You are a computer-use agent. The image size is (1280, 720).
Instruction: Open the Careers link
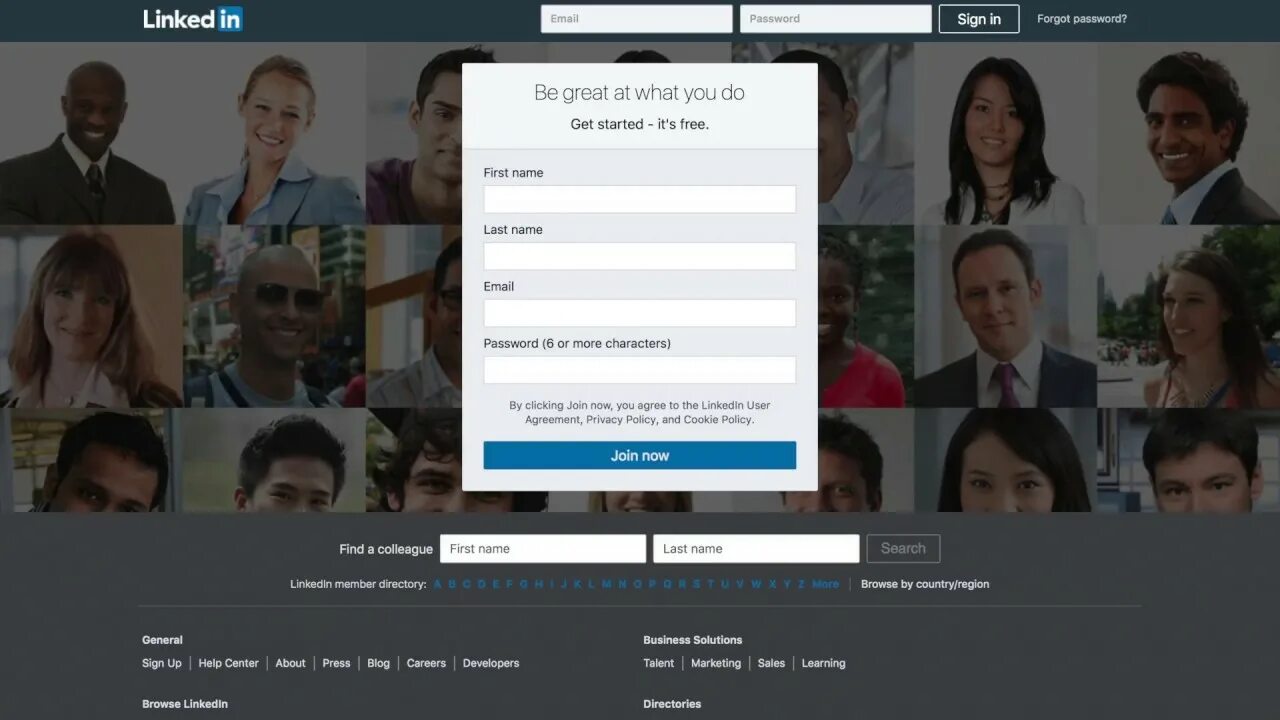coord(426,663)
